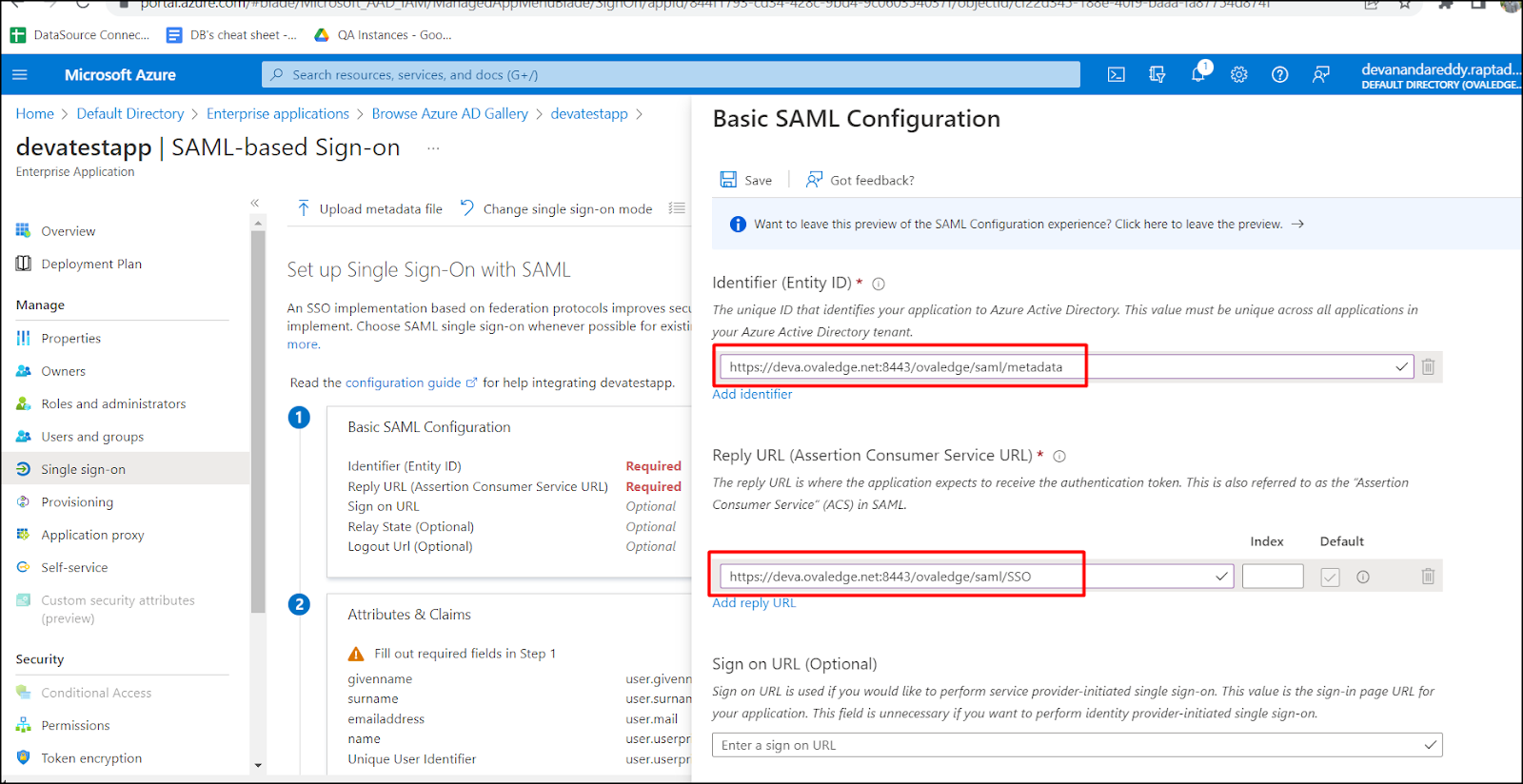The width and height of the screenshot is (1523, 784).
Task: Click the Microsoft Azure logo text
Action: (x=120, y=74)
